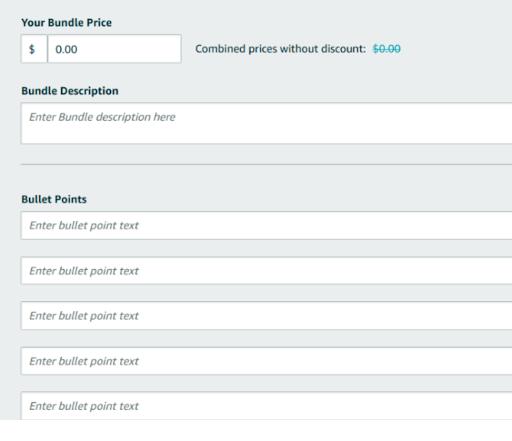Click the Enter Bundle description here placeholder

pos(102,117)
